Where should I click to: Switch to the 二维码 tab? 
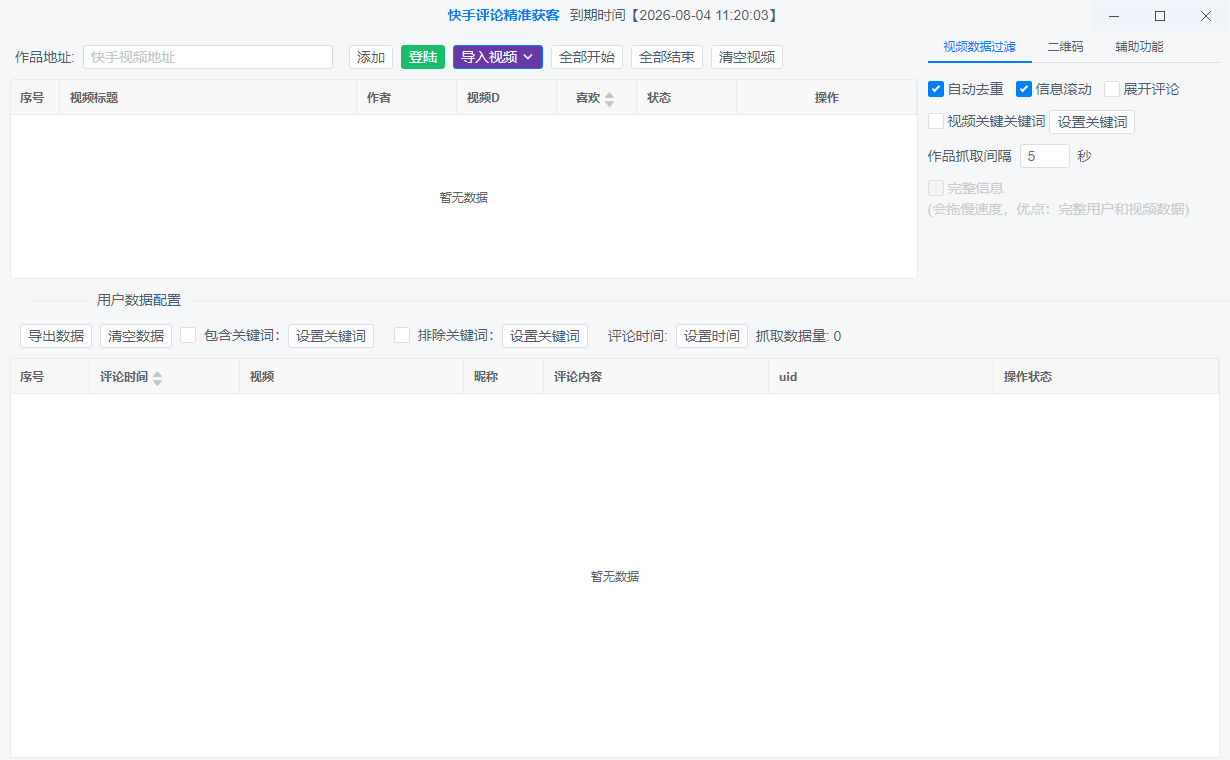pos(1065,46)
